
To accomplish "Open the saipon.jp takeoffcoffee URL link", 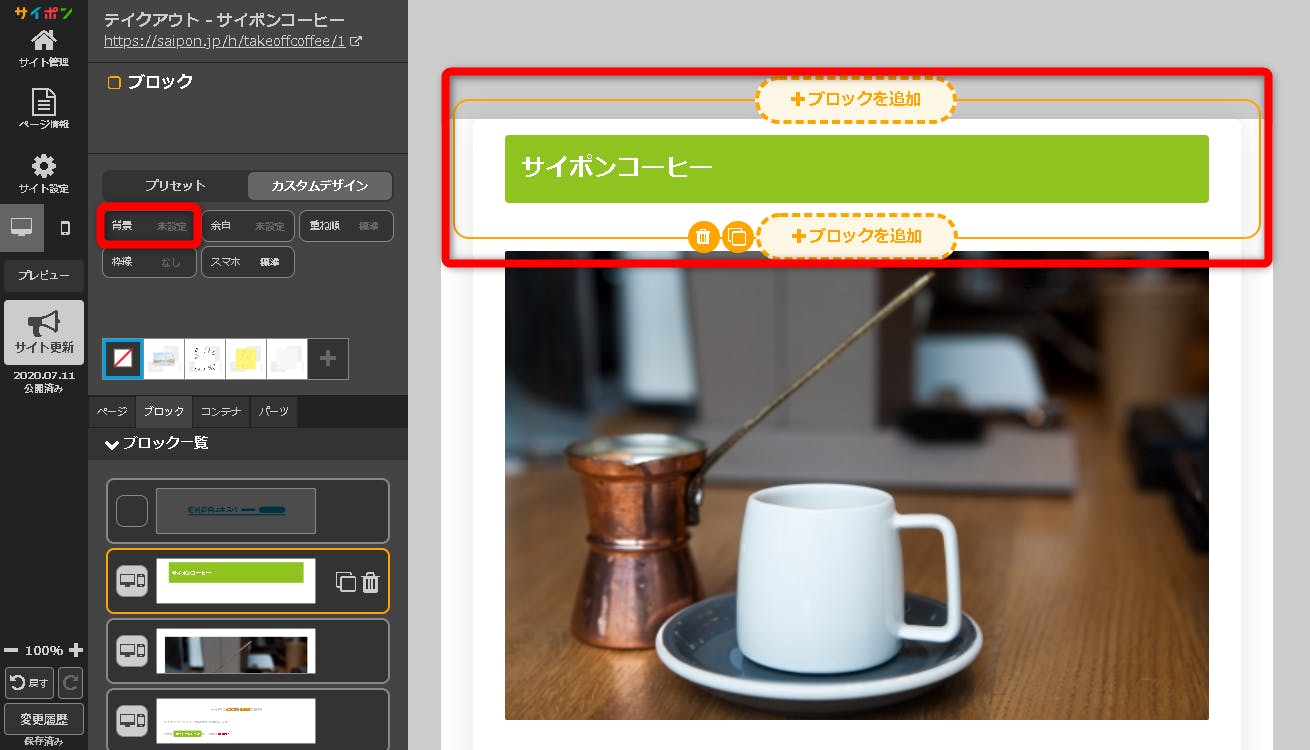I will 225,42.
